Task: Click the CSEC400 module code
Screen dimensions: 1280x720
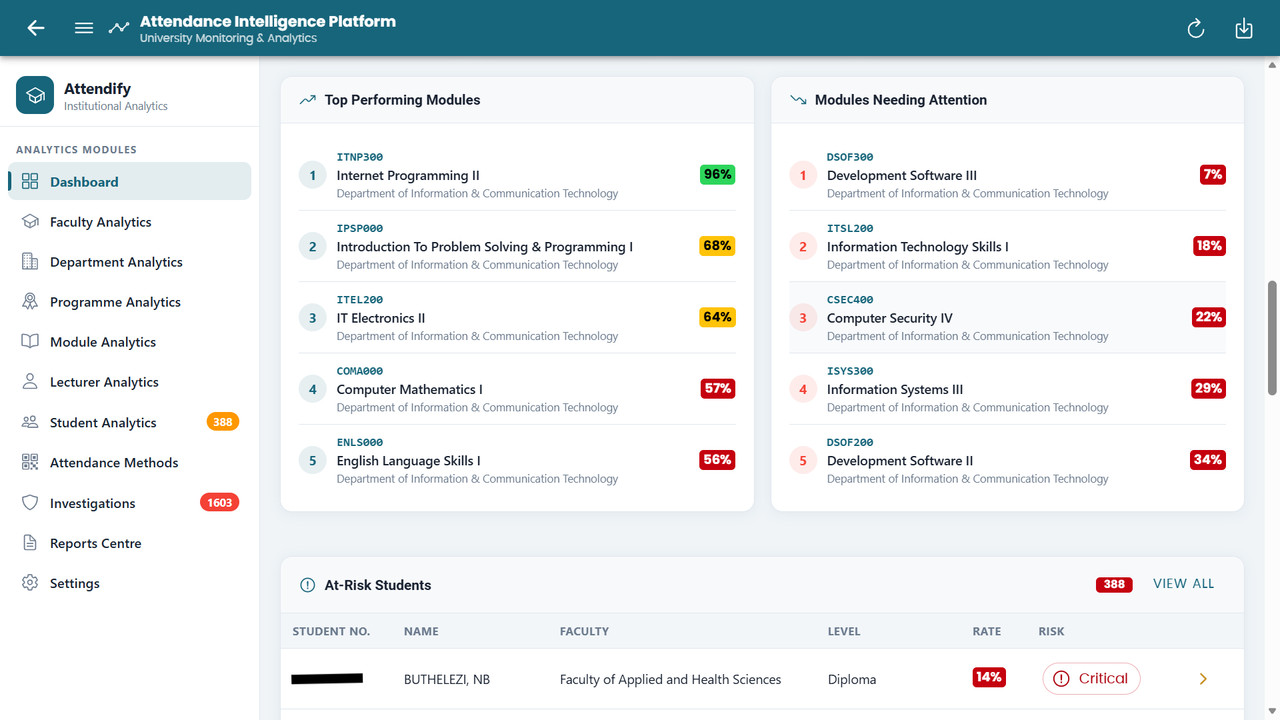Action: 850,299
